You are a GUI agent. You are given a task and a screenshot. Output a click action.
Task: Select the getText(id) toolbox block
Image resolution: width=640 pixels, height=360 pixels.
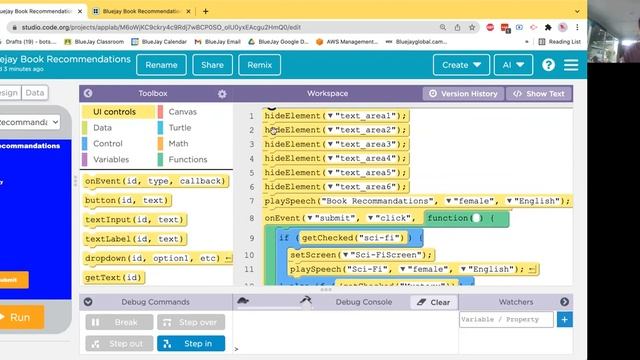coord(114,278)
